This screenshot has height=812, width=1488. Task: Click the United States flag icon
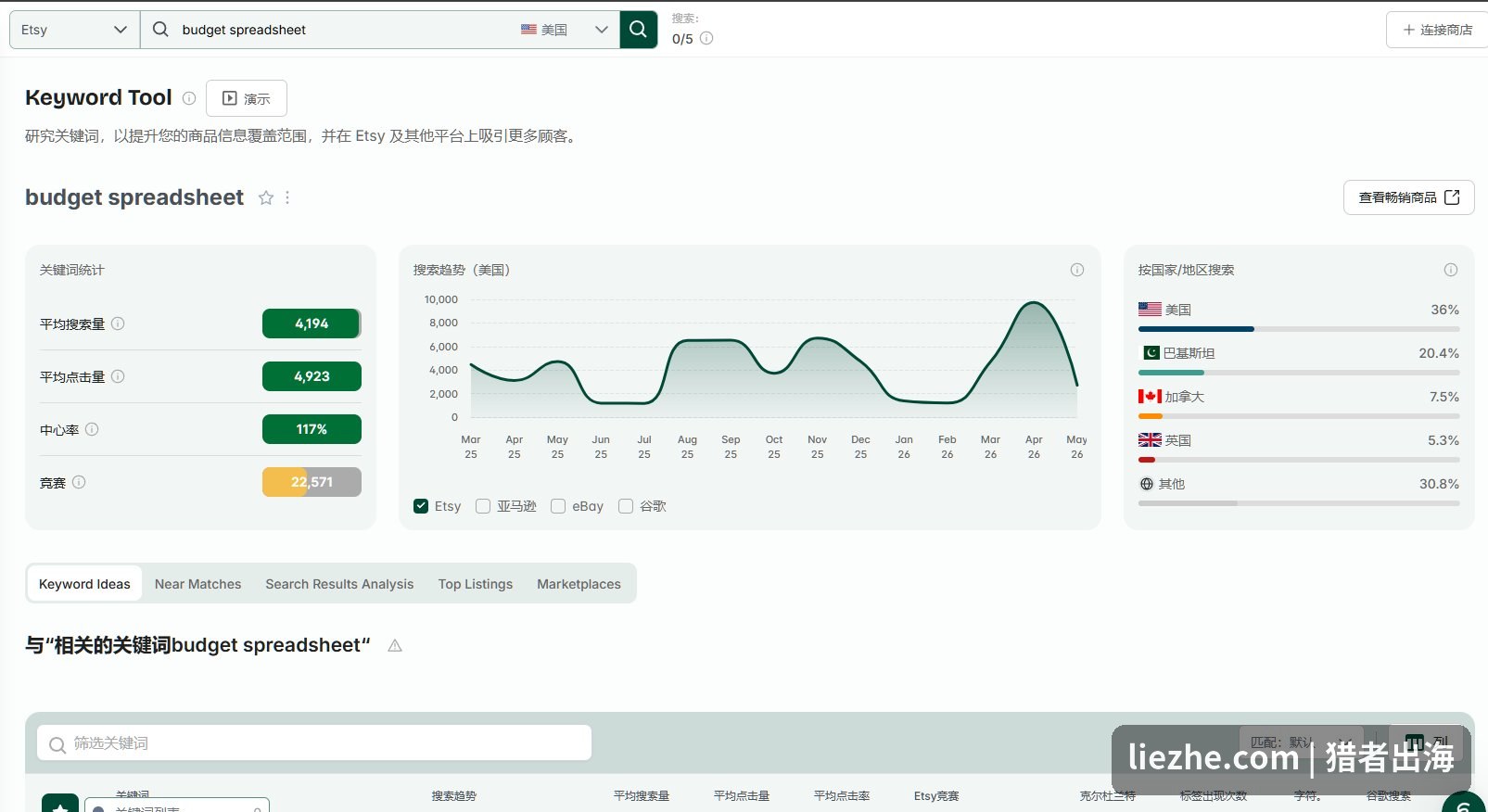click(x=1150, y=310)
